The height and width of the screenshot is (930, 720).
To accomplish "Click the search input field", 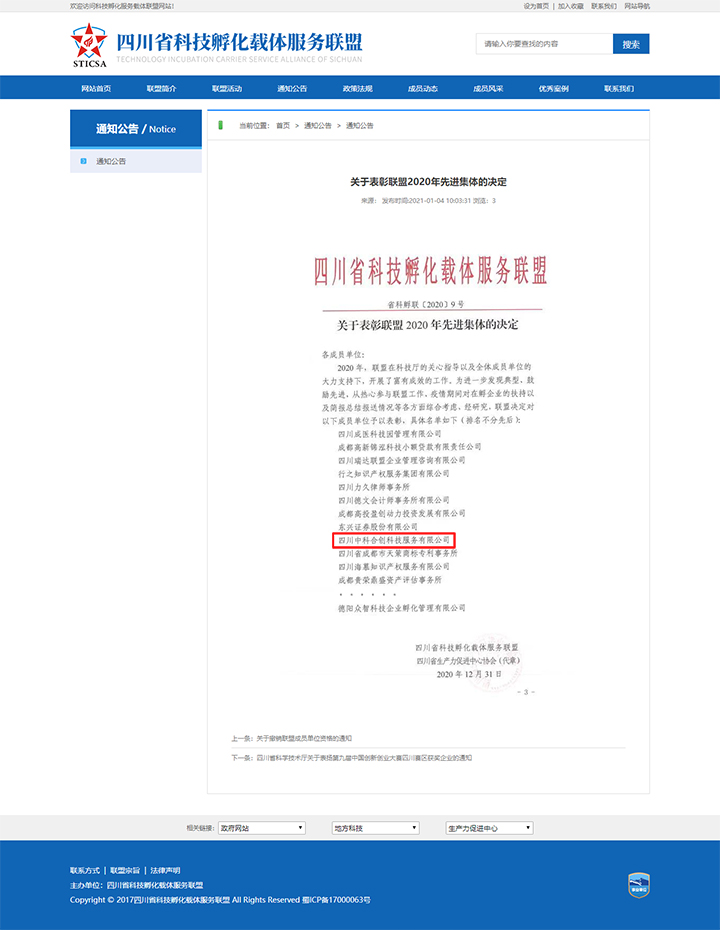I will [544, 44].
